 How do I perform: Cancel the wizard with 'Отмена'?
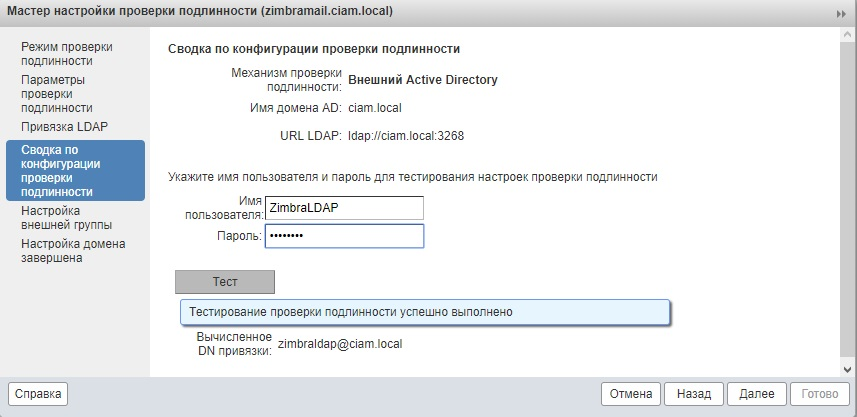630,394
